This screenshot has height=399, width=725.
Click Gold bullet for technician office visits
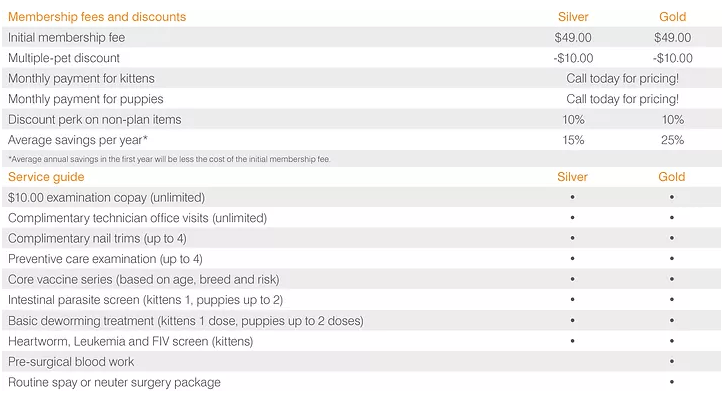tap(672, 218)
